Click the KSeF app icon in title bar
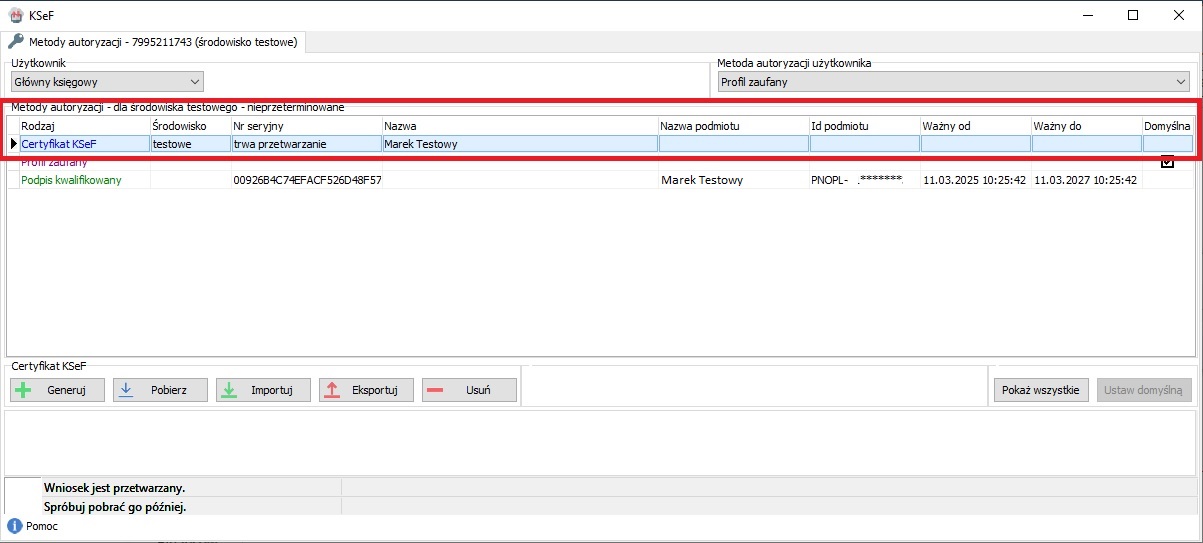The image size is (1203, 543). (x=15, y=14)
